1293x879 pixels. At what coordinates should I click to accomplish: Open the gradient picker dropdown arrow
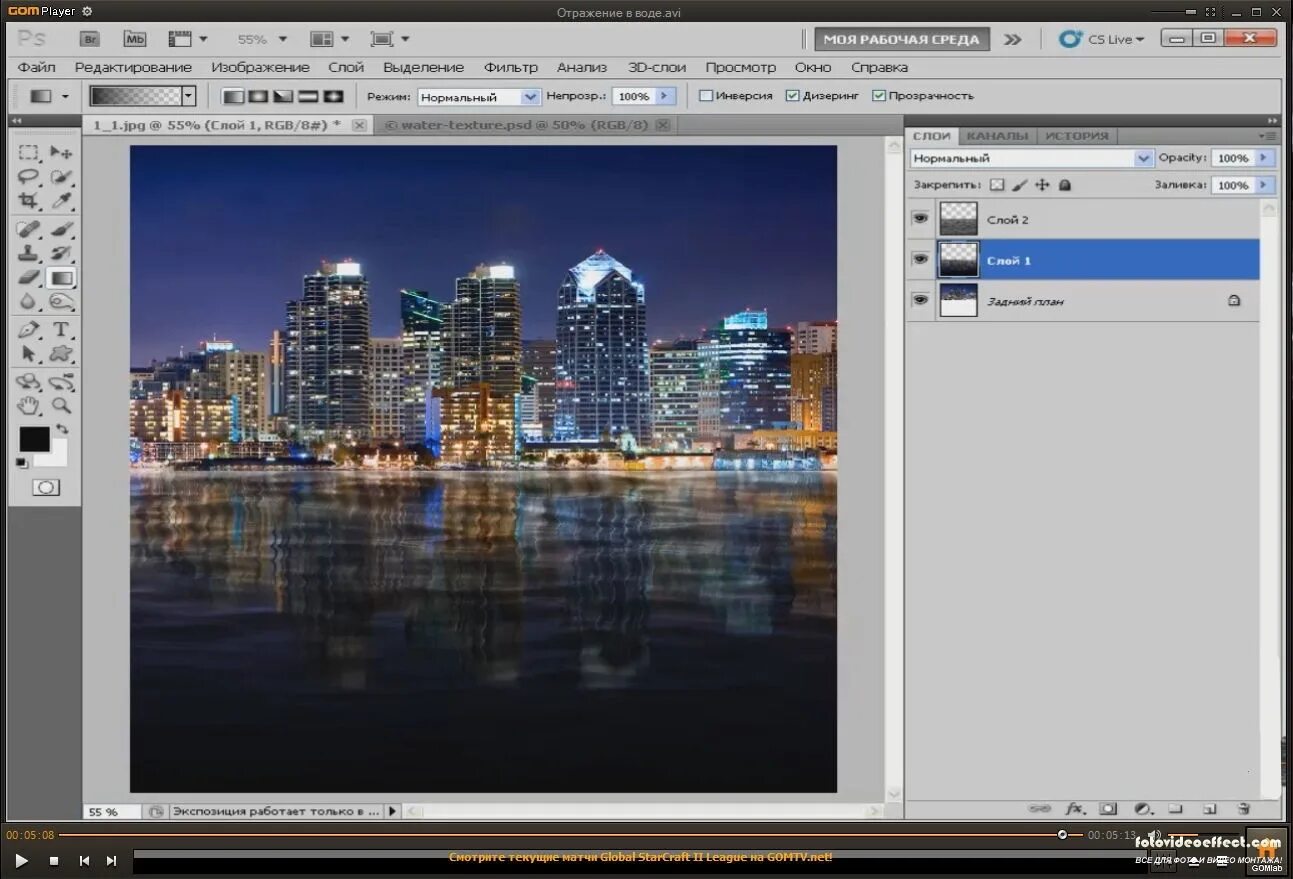coord(188,96)
